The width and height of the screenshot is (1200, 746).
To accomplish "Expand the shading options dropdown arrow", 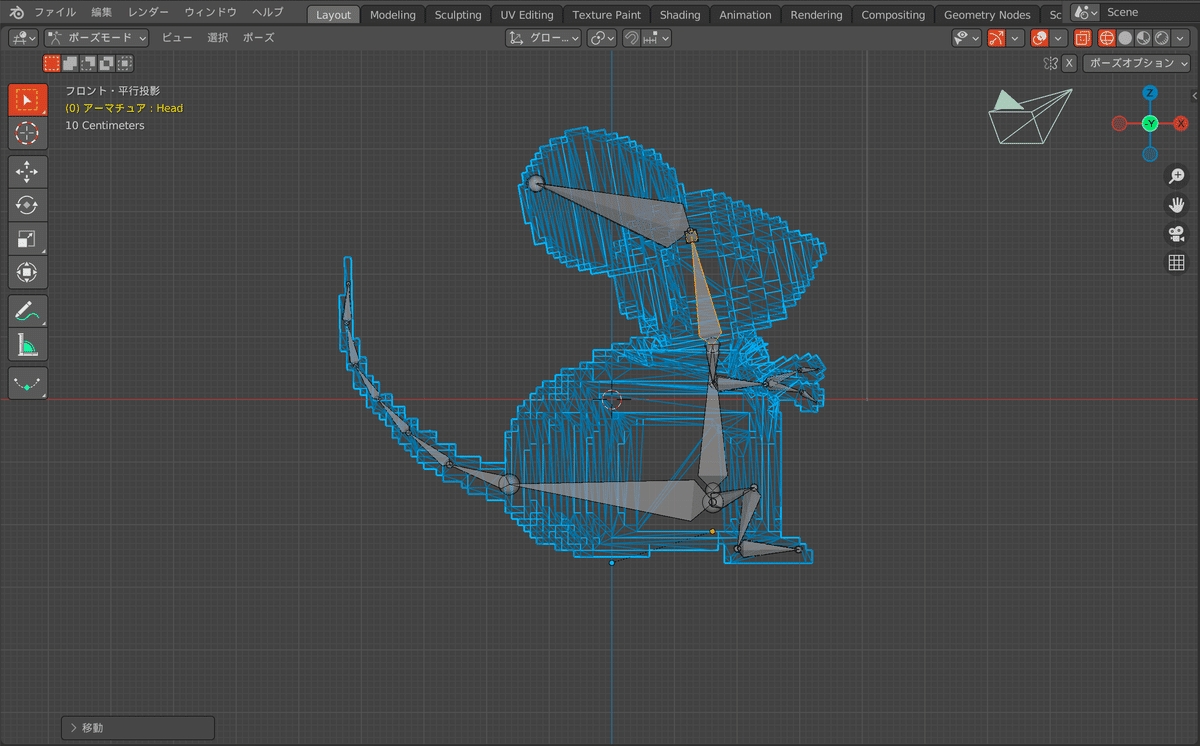I will click(x=1179, y=38).
